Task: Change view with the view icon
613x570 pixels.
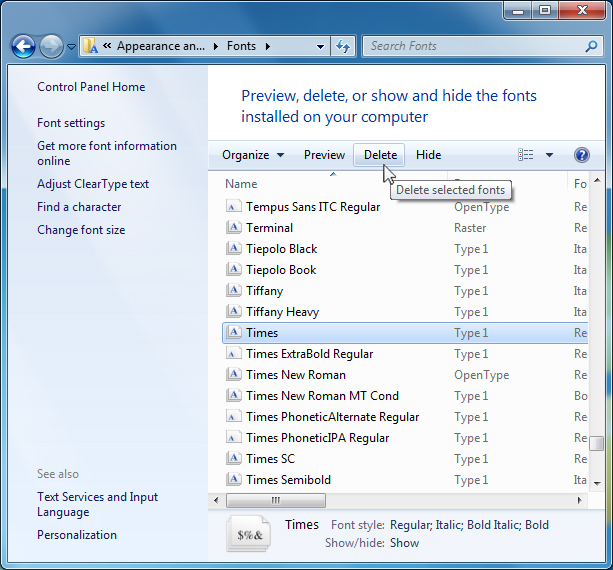Action: (x=526, y=155)
